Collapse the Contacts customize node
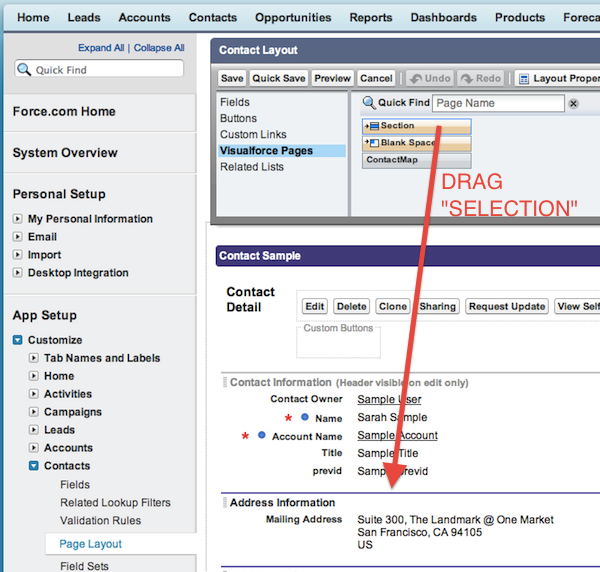600x572 pixels. coord(34,466)
